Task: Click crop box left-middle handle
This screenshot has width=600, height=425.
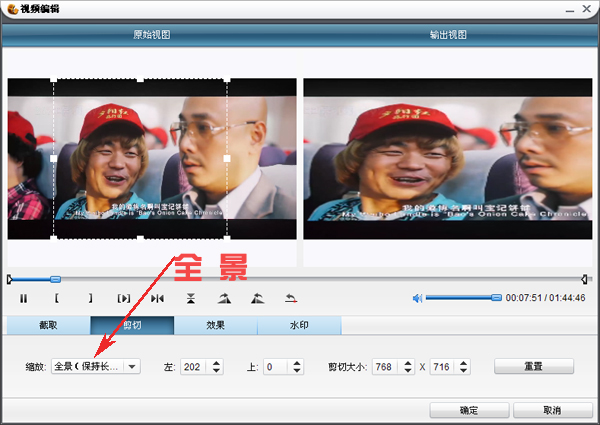Action: 54,158
